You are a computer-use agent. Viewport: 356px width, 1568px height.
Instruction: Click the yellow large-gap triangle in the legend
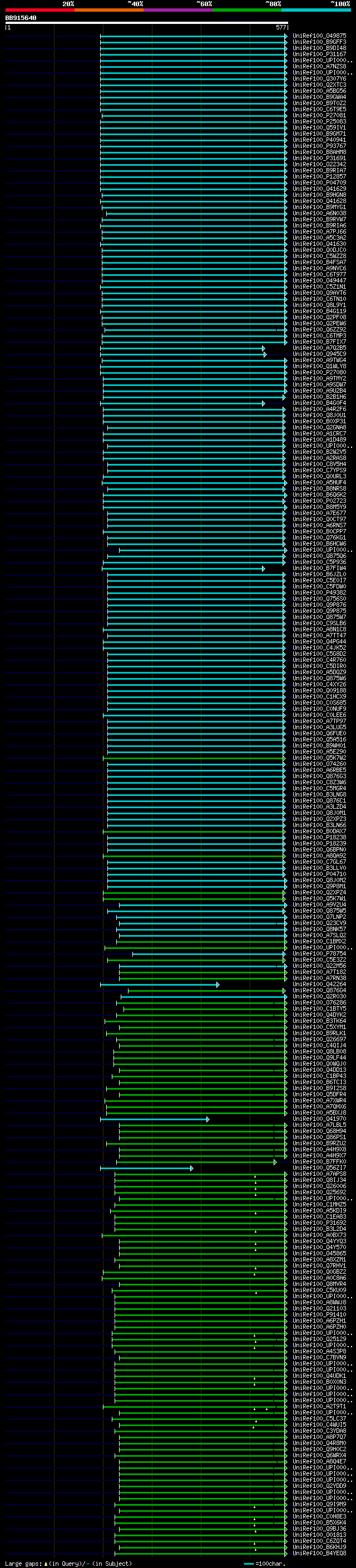click(46, 1564)
